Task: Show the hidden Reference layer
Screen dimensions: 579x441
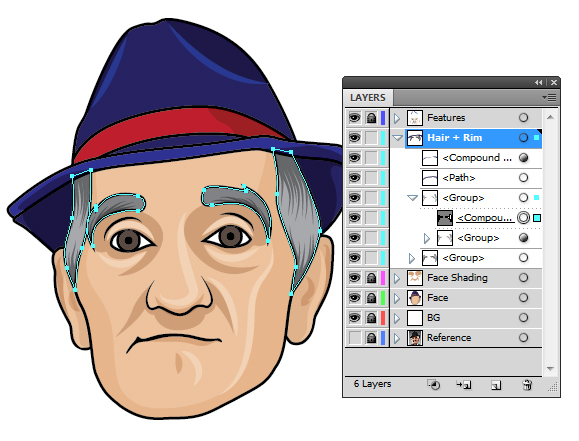Action: pos(354,338)
